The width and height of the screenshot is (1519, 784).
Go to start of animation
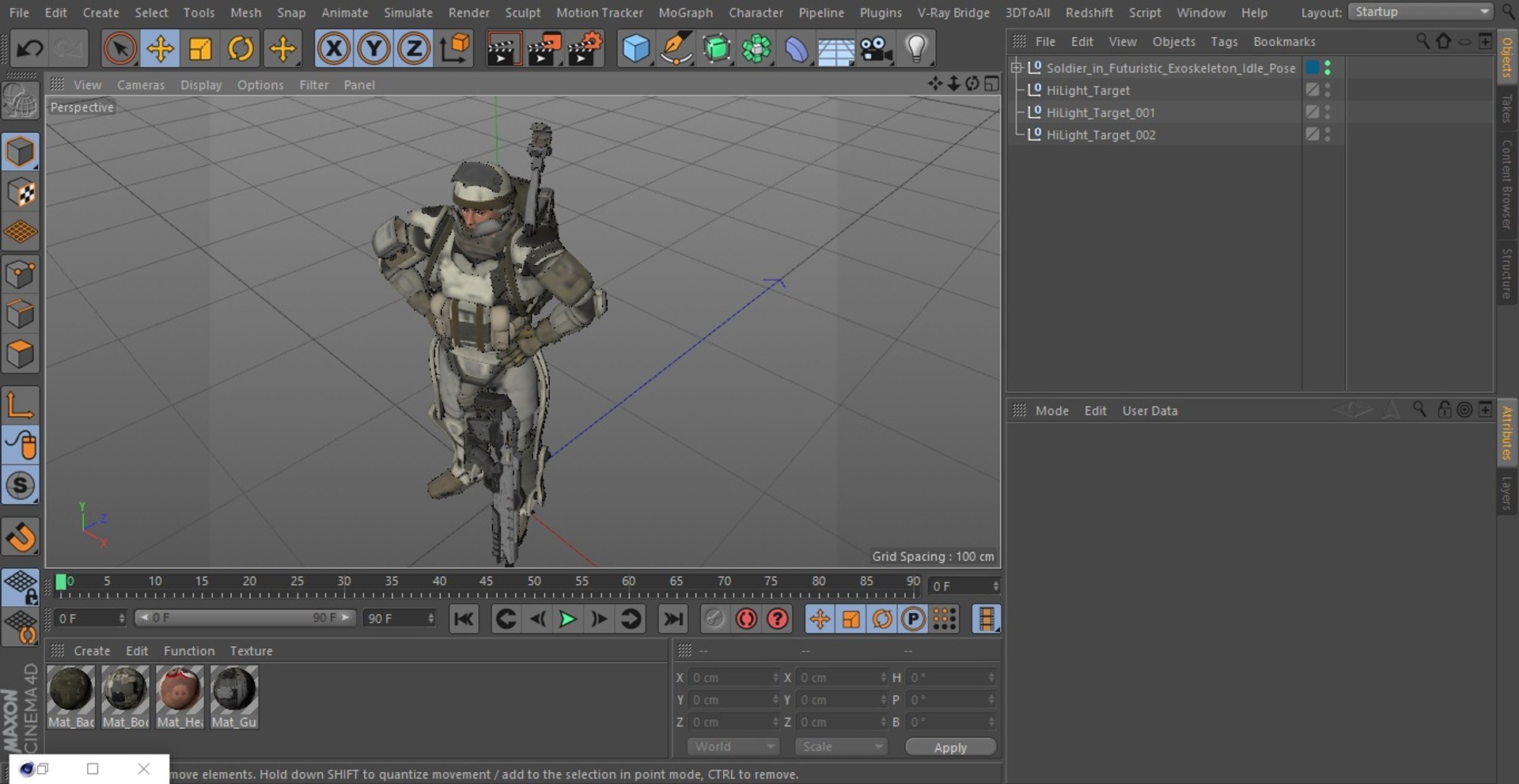coord(464,619)
